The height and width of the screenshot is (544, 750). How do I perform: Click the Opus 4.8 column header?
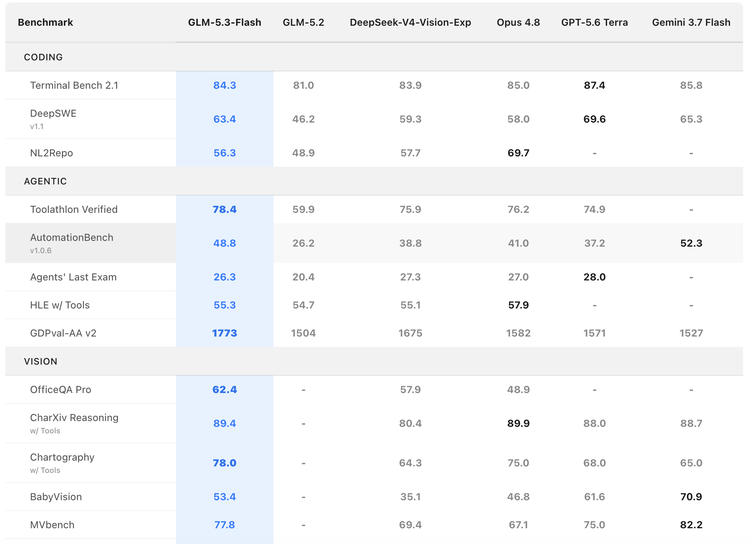[518, 22]
